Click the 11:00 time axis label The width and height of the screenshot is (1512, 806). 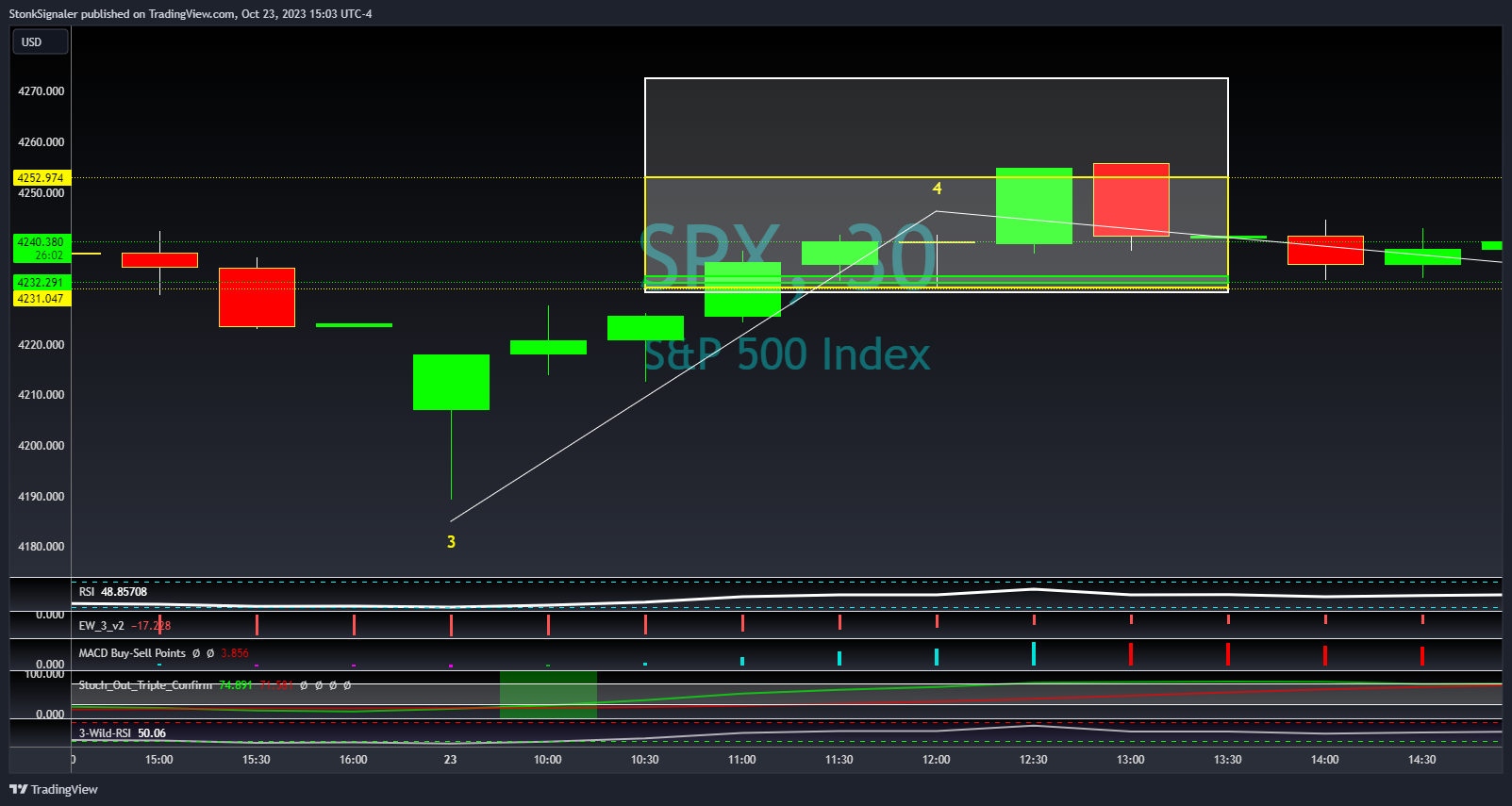click(x=742, y=760)
